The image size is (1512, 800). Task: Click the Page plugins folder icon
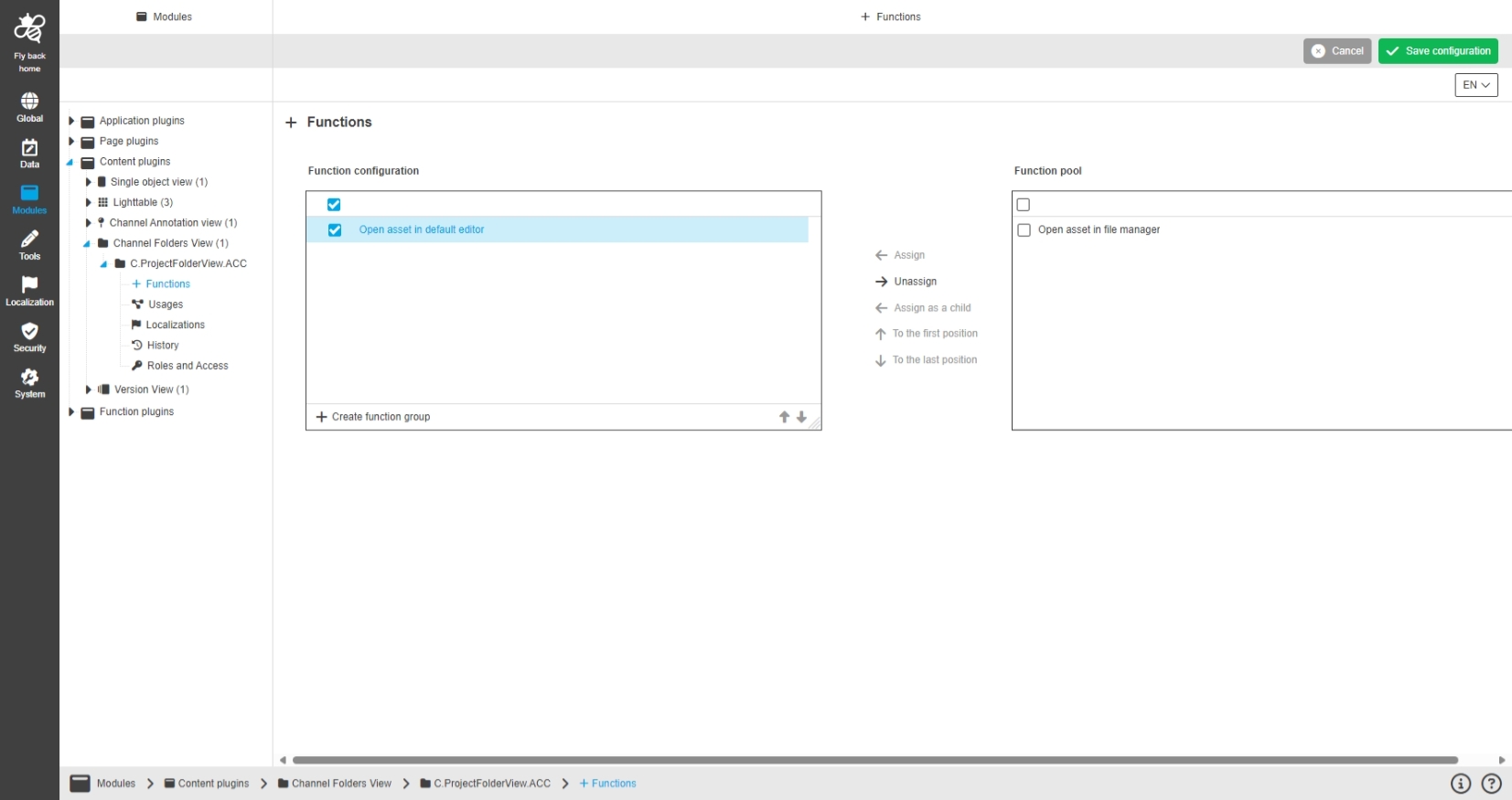tap(88, 142)
